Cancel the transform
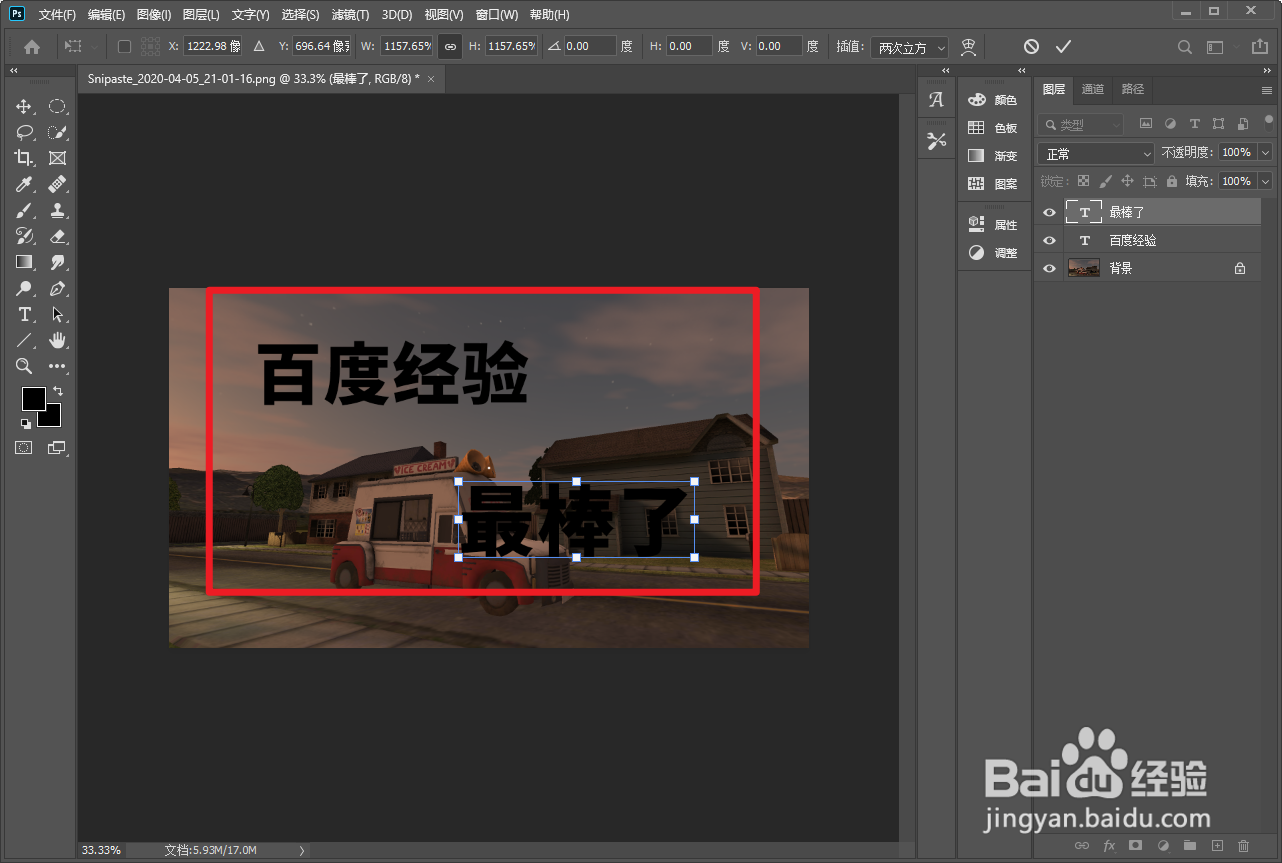This screenshot has height=863, width=1282. point(1031,47)
